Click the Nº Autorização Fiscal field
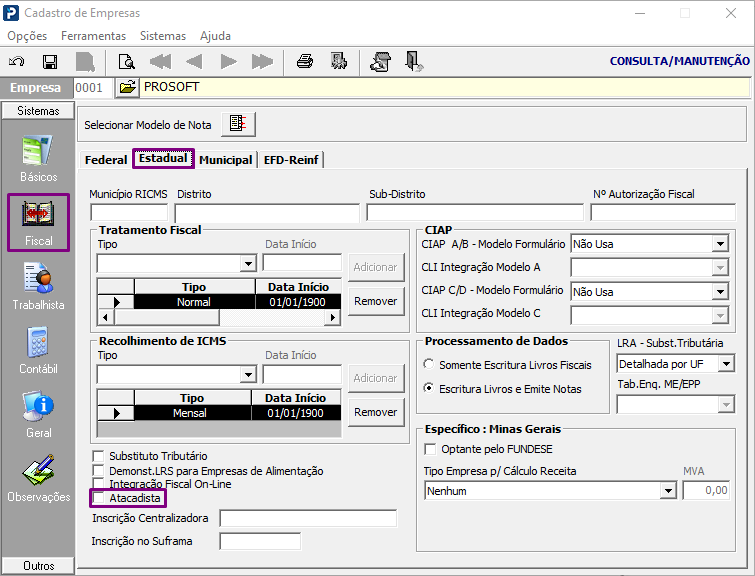The height and width of the screenshot is (576, 755). coord(663,212)
